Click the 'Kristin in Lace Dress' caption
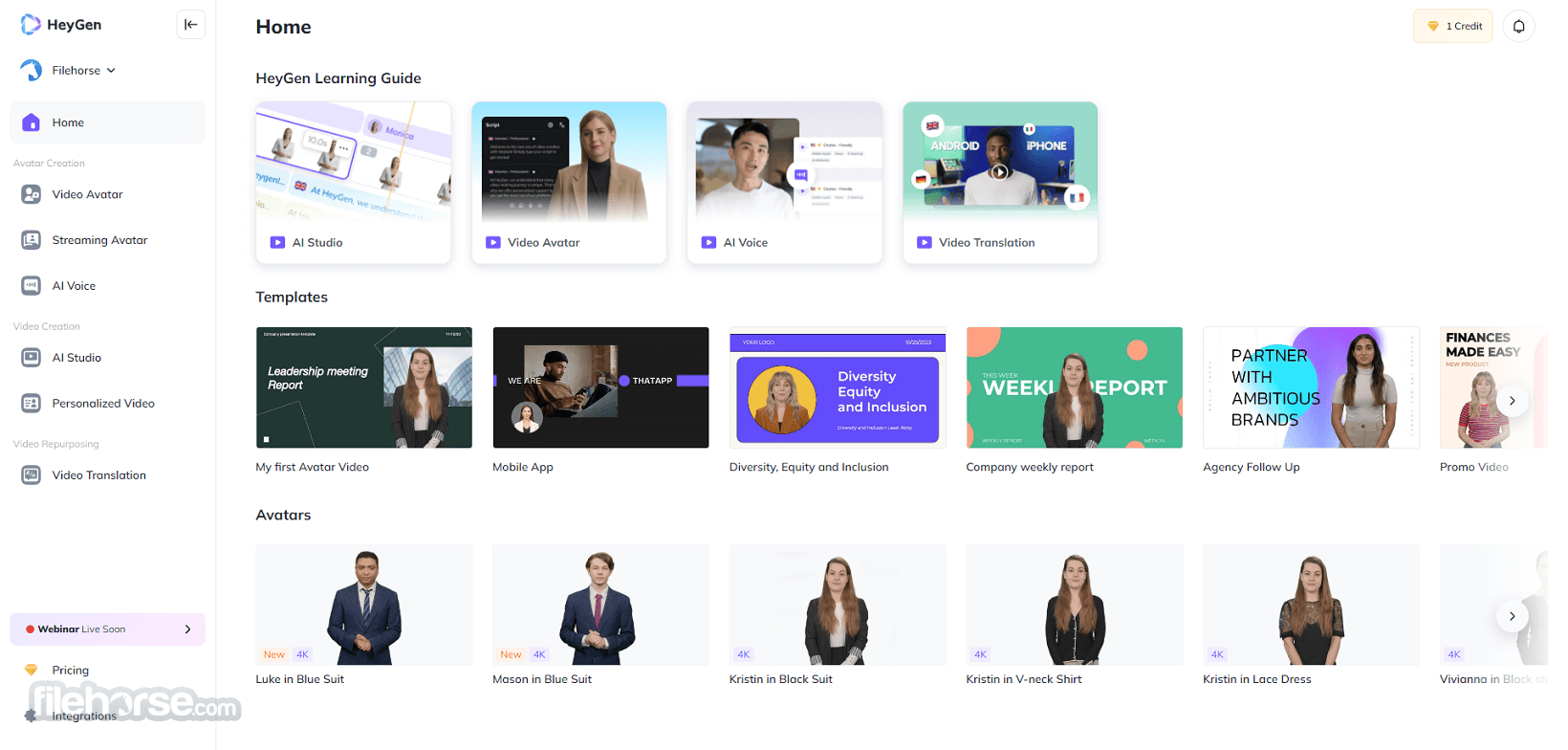The width and height of the screenshot is (1568, 750). click(x=1257, y=679)
